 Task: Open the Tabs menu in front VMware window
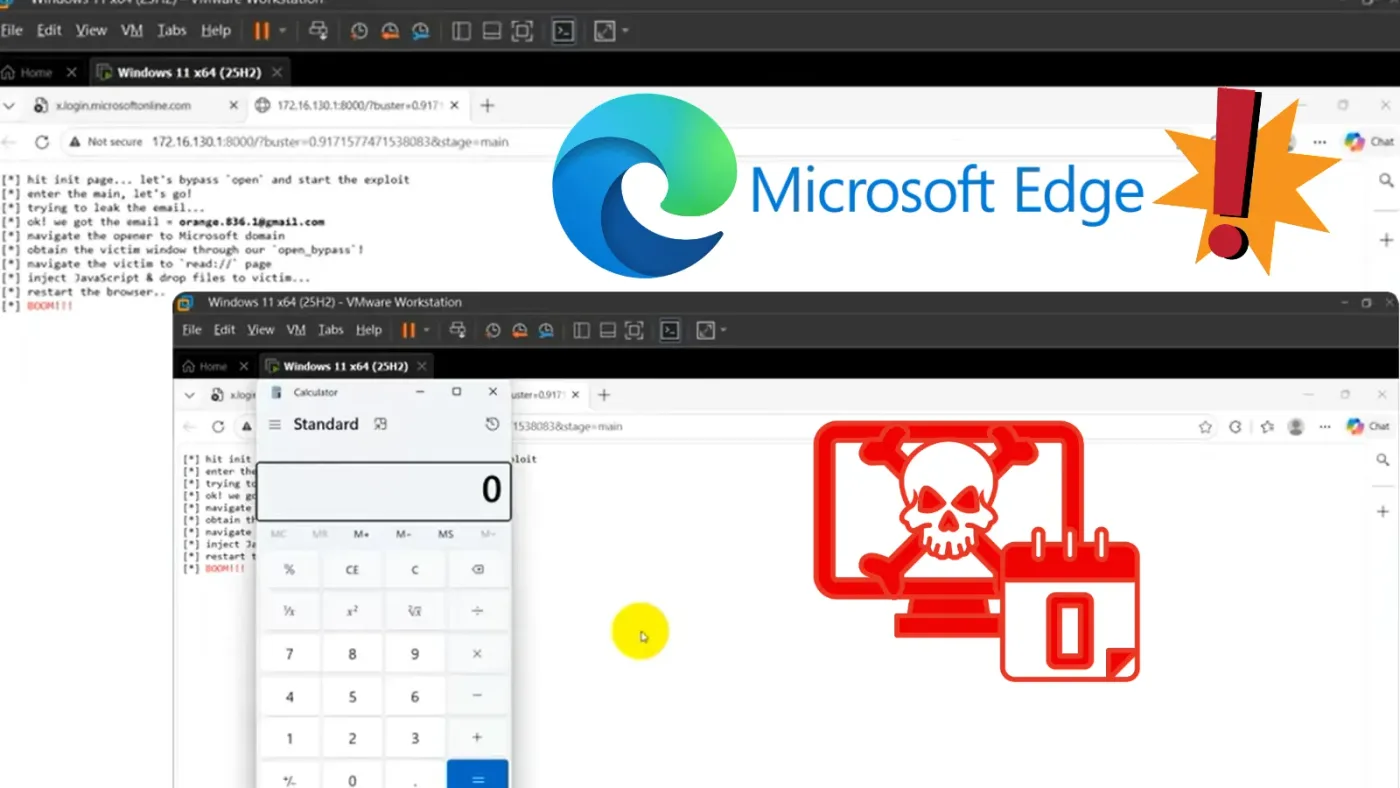pos(331,330)
